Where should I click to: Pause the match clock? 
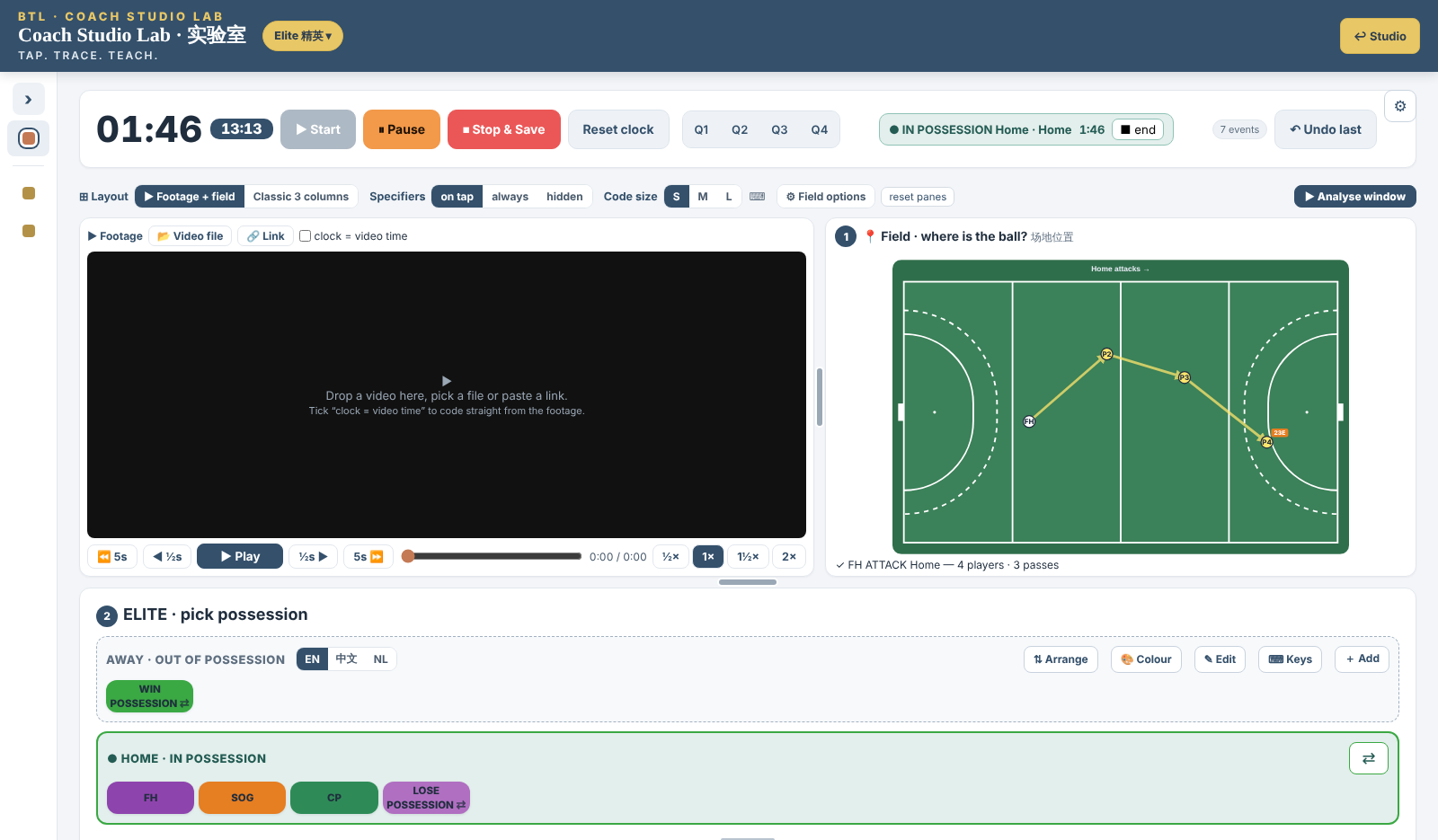[402, 129]
